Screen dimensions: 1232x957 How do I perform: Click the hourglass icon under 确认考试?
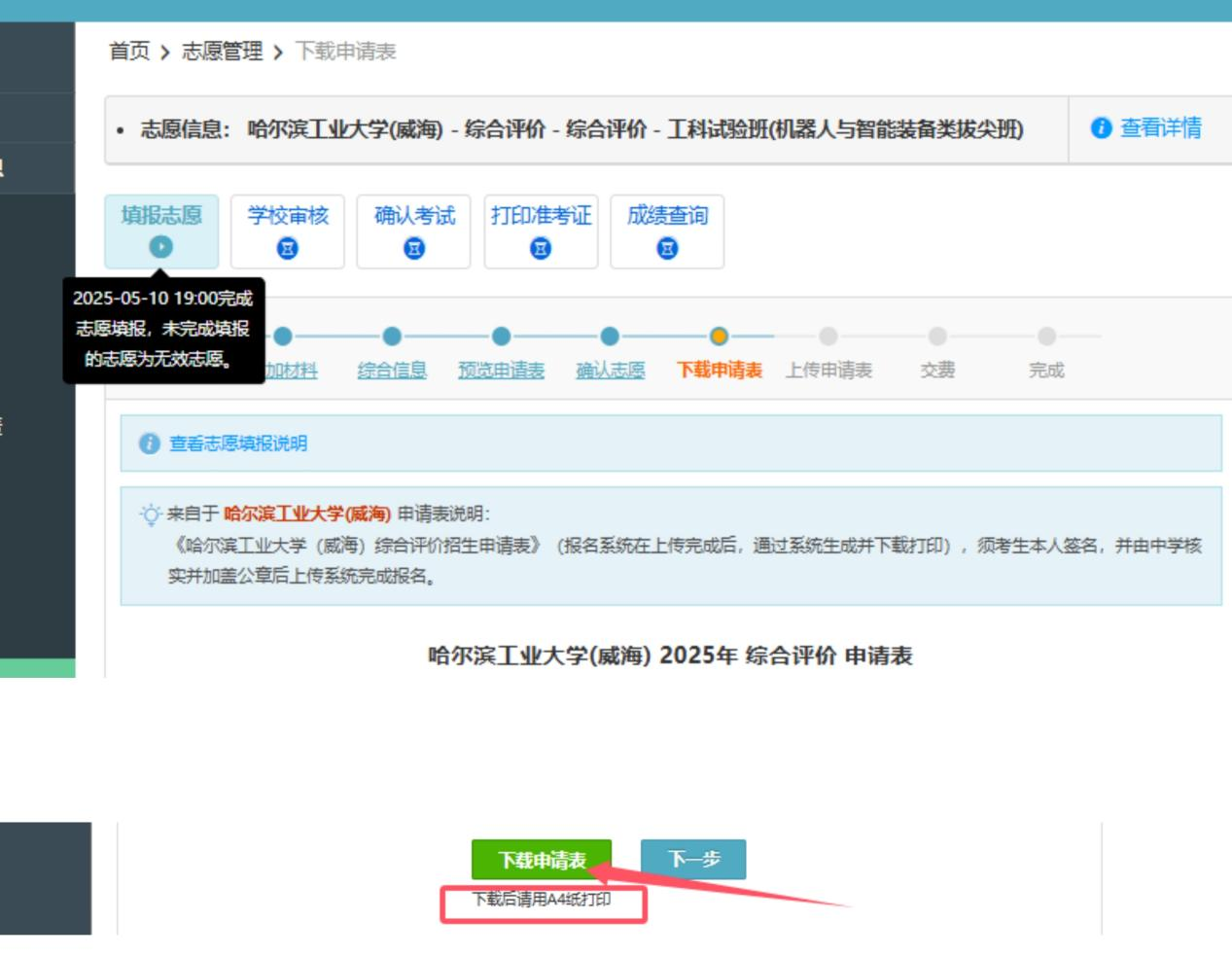[x=414, y=248]
